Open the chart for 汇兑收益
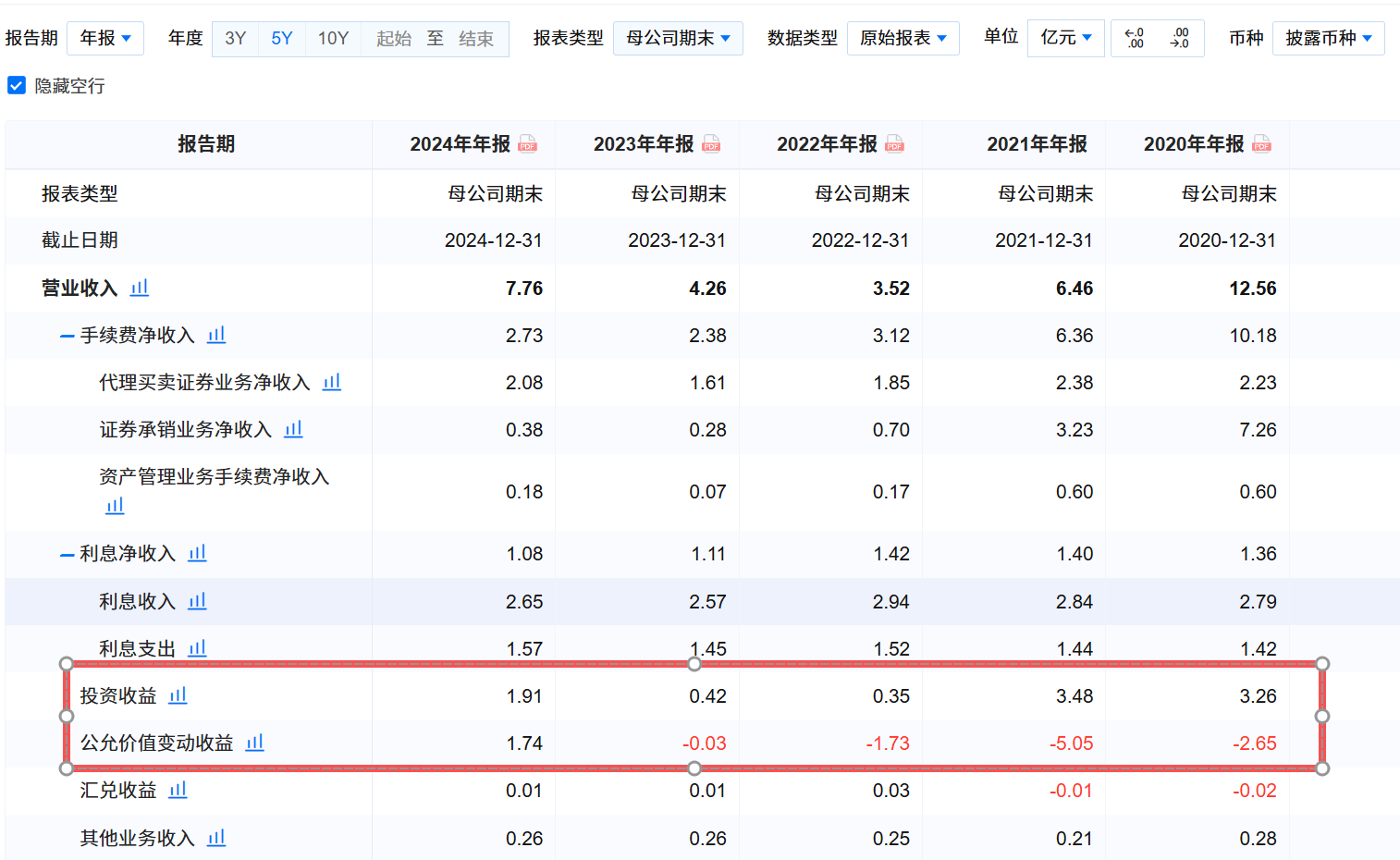This screenshot has height=860, width=1400. point(178,790)
